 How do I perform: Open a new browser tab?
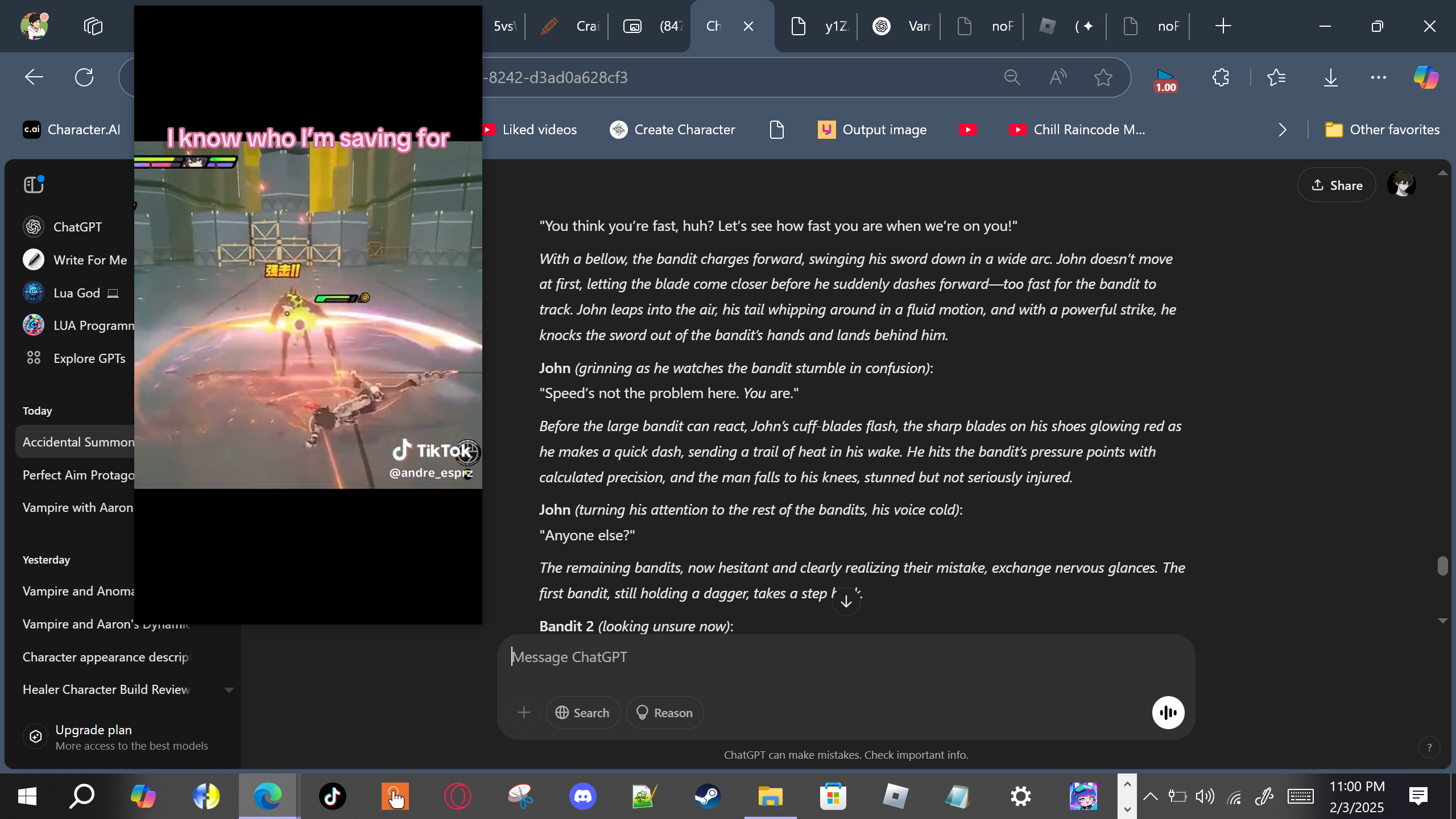(1223, 26)
